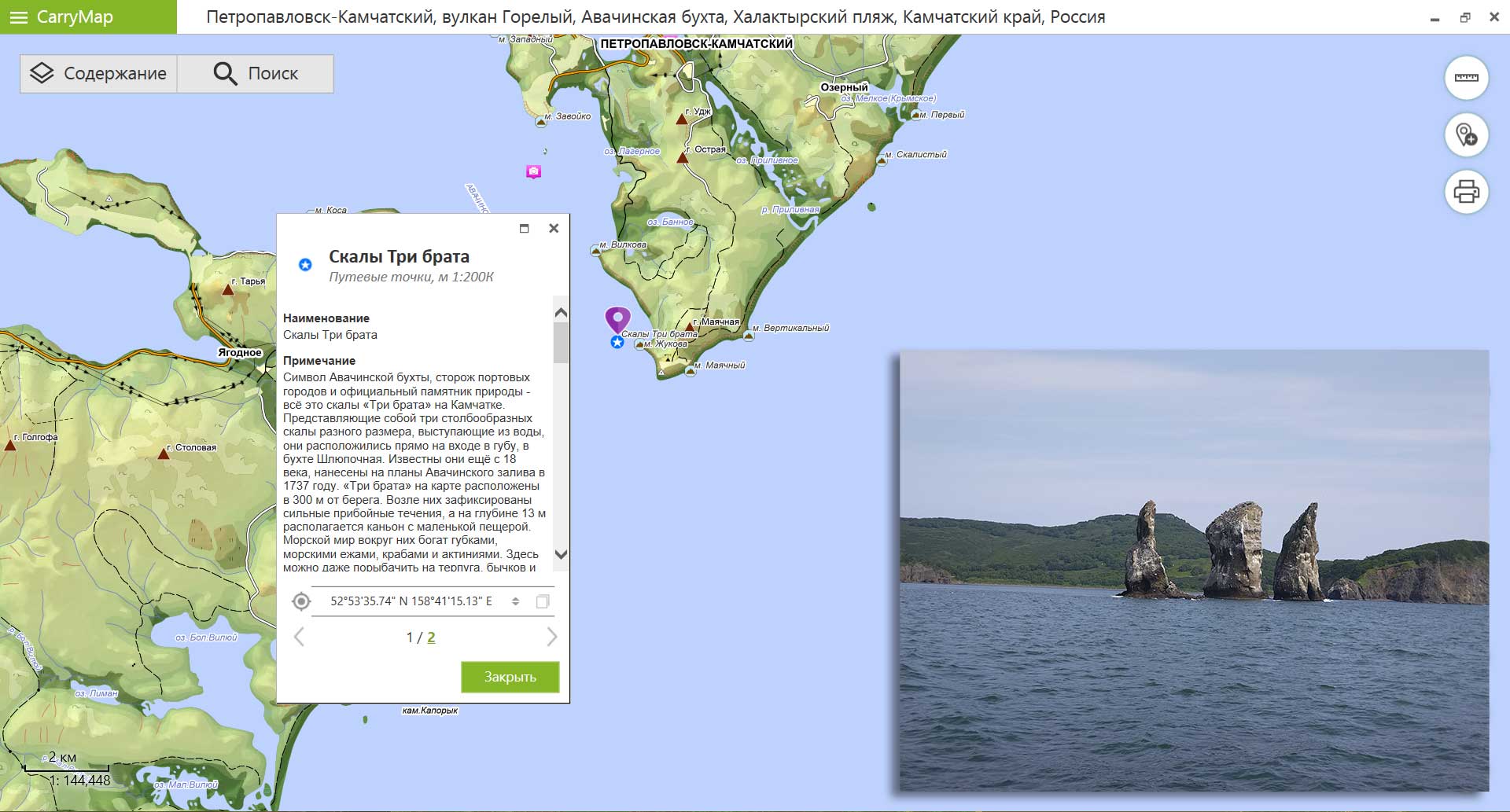
Task: Click the м. Вилкова cape marker
Action: coord(595,250)
